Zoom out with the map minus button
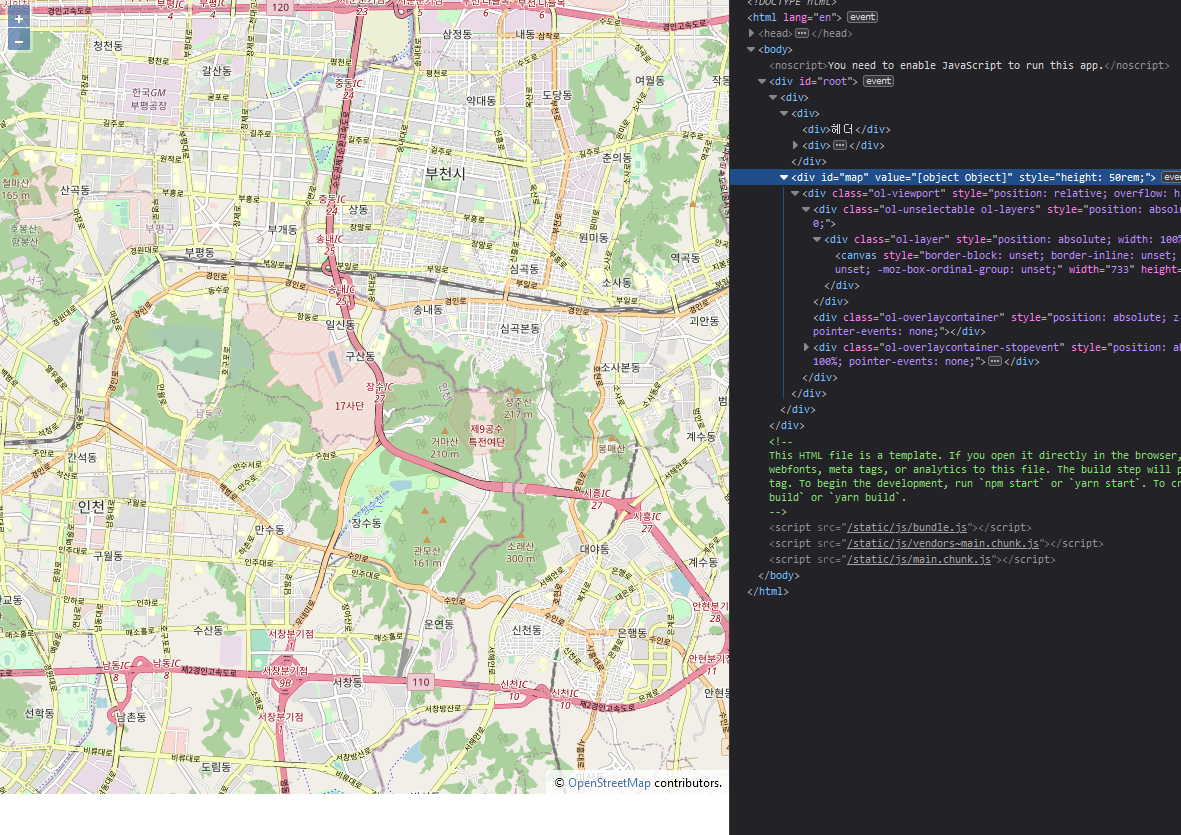The width and height of the screenshot is (1181, 835). pos(18,41)
